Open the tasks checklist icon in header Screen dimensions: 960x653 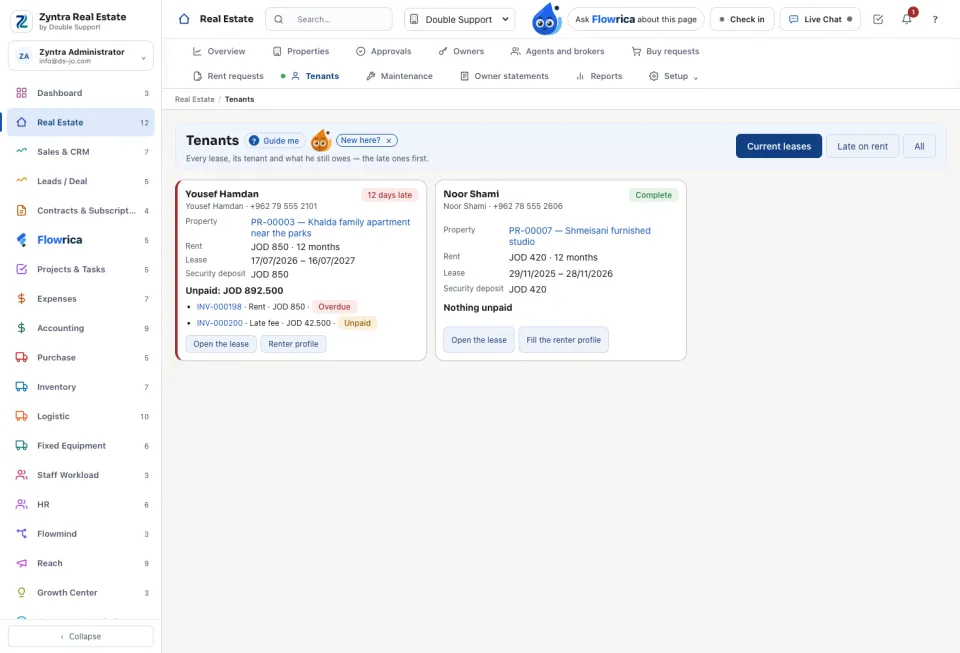[x=878, y=20]
